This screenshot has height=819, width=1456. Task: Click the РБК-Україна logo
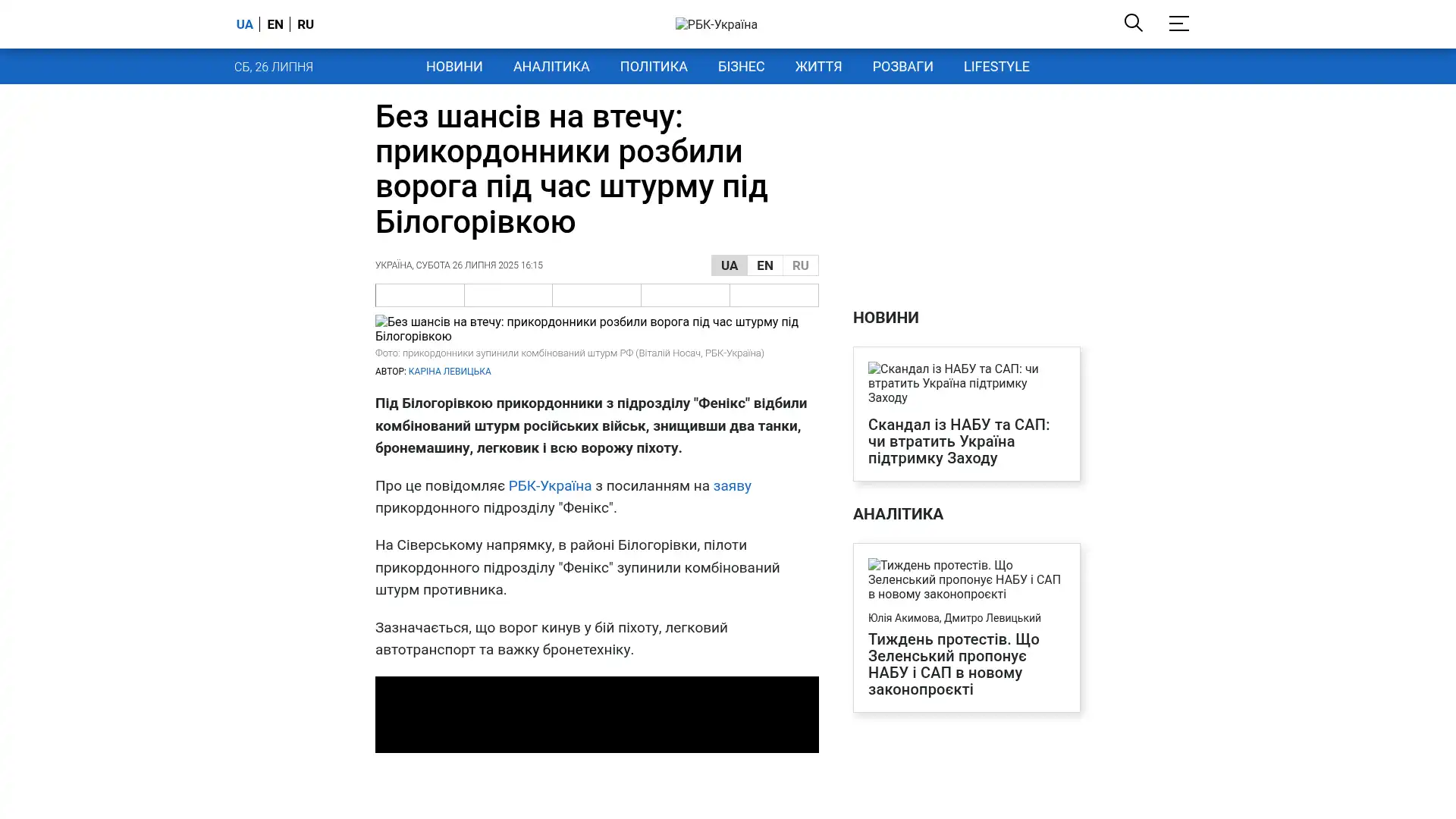point(716,24)
